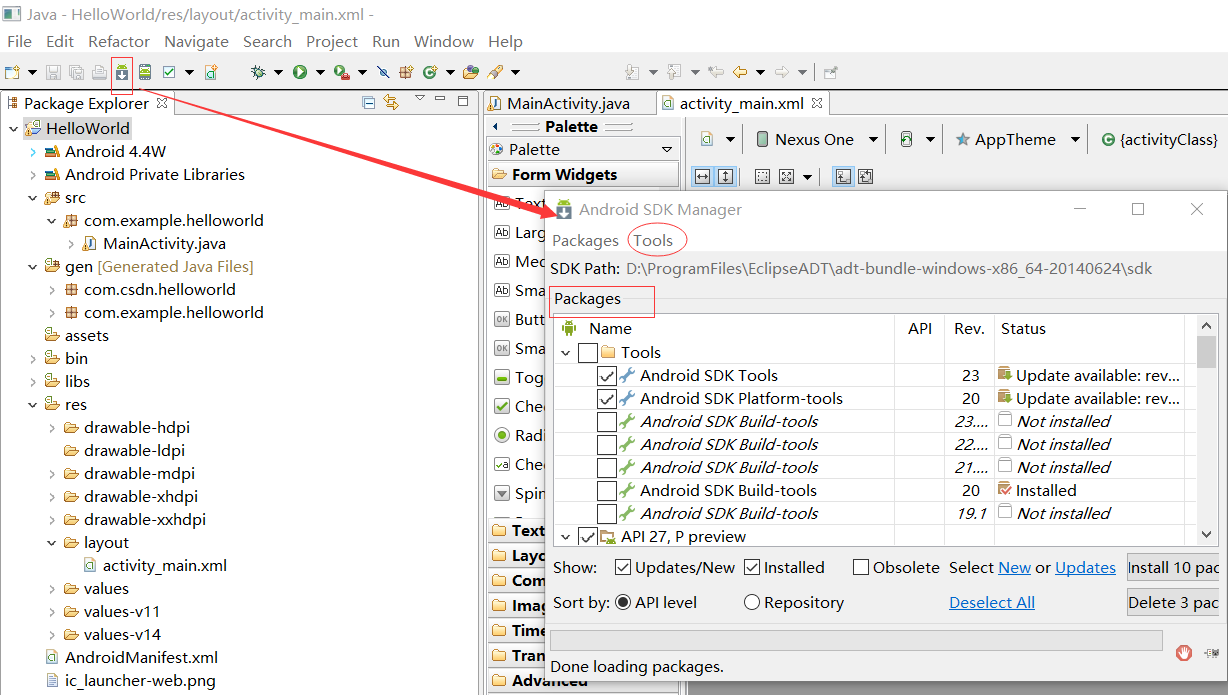Toggle the Installed filter checkbox
Screen dimensions: 1228x695
(x=752, y=568)
